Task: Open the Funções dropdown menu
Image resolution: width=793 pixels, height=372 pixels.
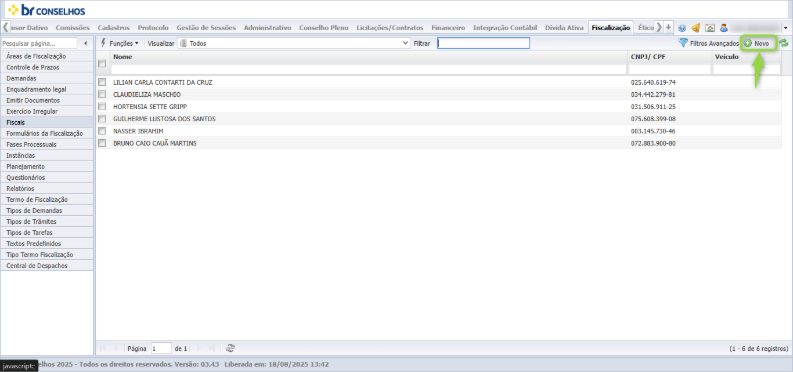Action: pos(119,43)
